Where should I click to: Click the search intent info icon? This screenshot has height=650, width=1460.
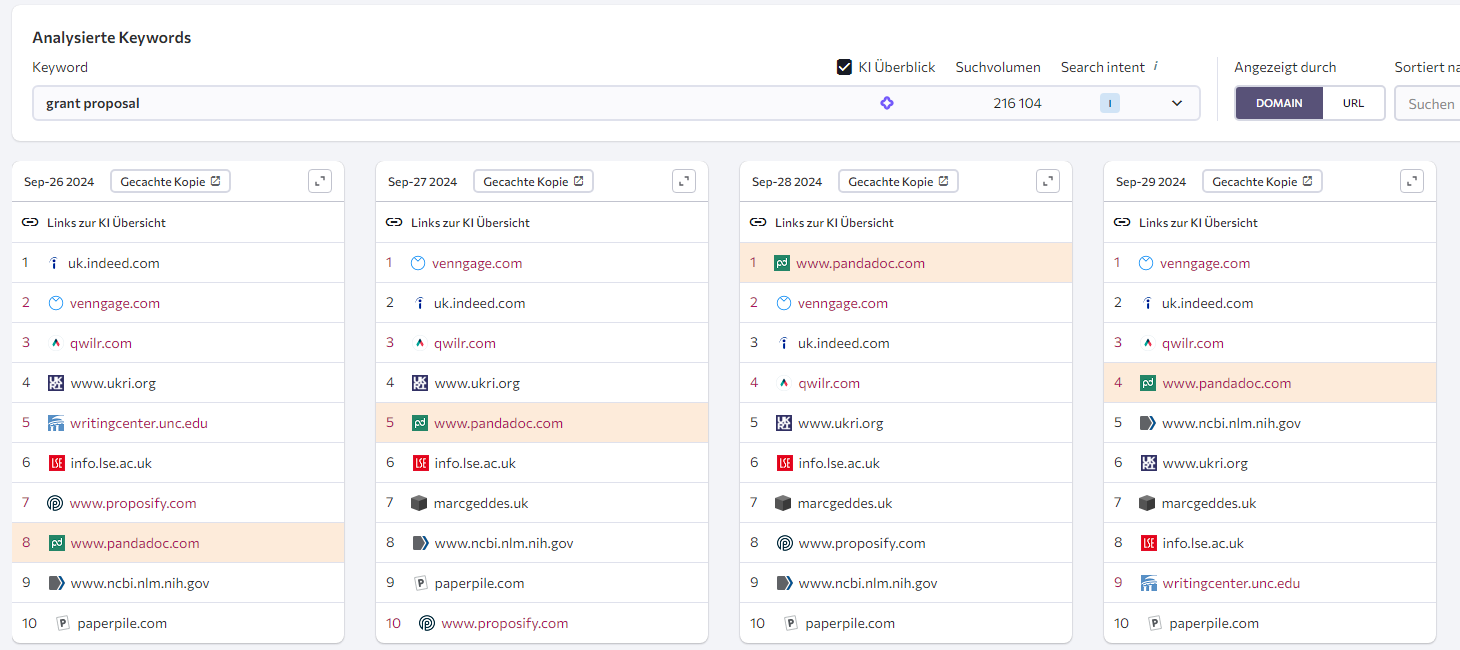1156,66
